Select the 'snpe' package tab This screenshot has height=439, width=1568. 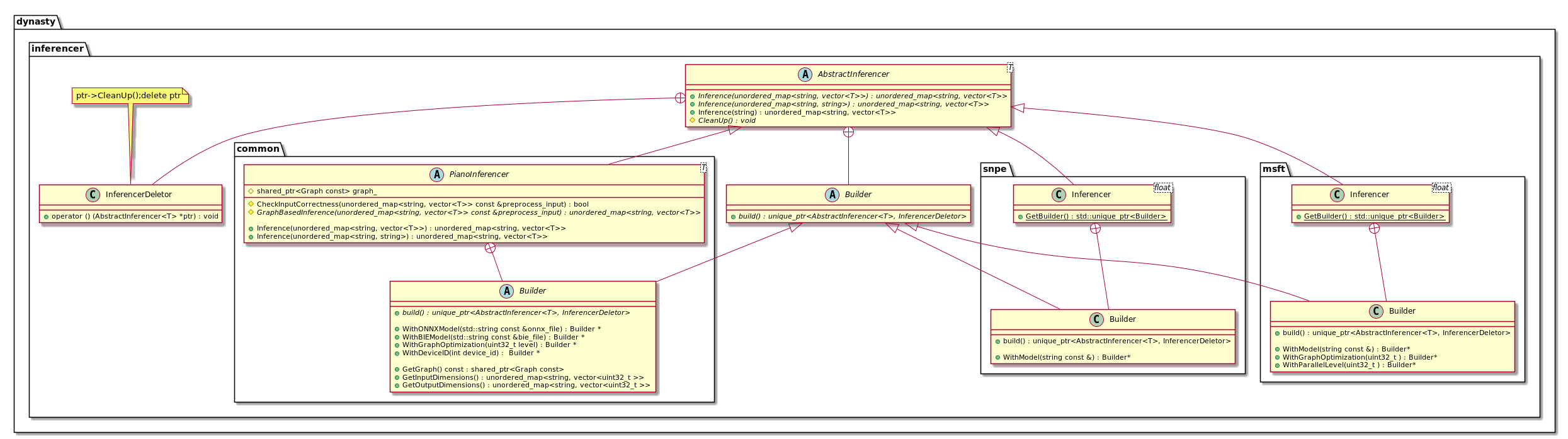994,169
